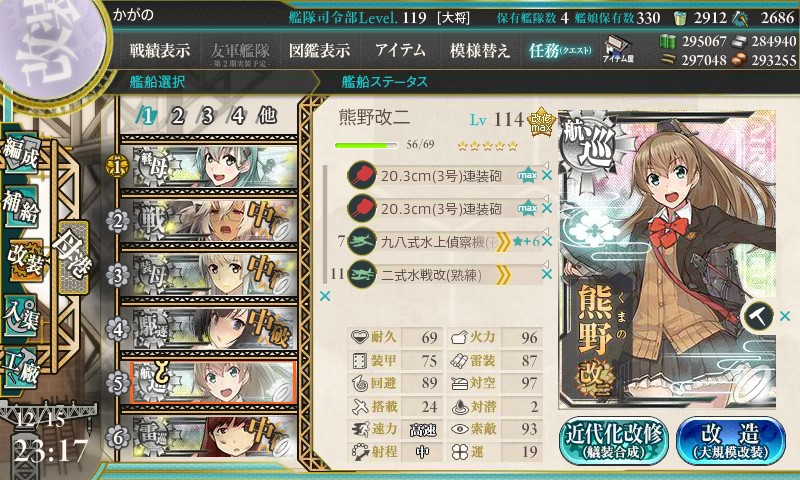Switch to fleet 3 tab

(207, 116)
